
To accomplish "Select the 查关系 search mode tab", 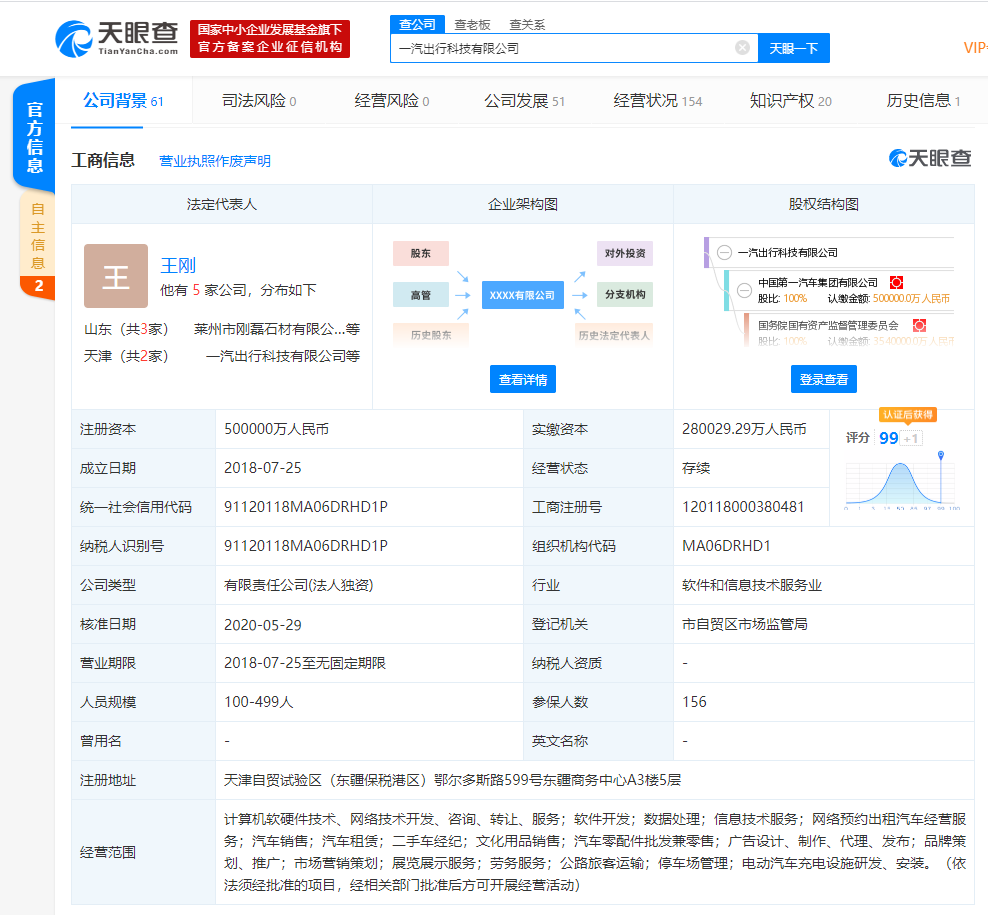I will click(527, 24).
